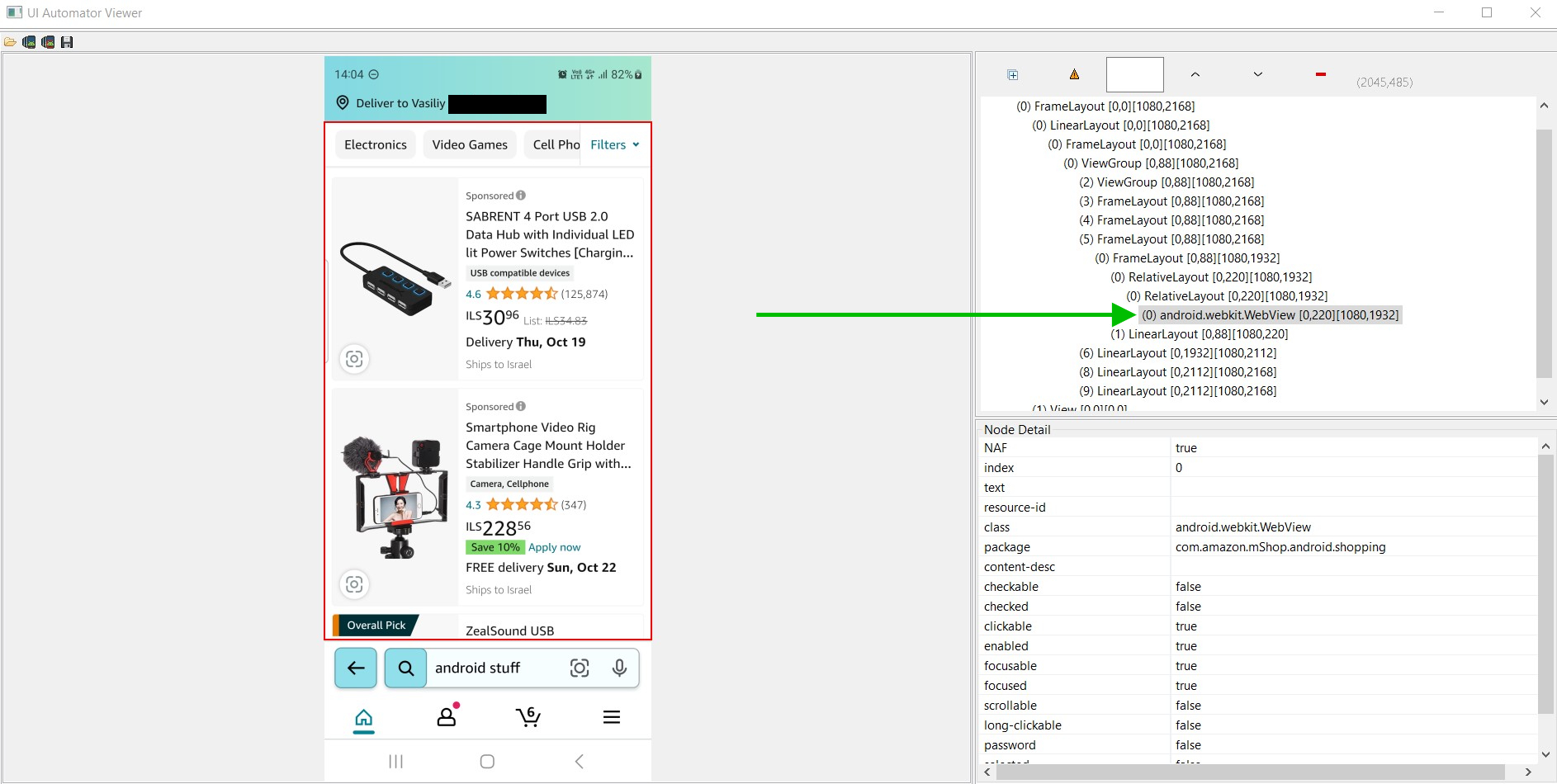
Task: Click the Save floppy disk icon
Action: point(67,42)
